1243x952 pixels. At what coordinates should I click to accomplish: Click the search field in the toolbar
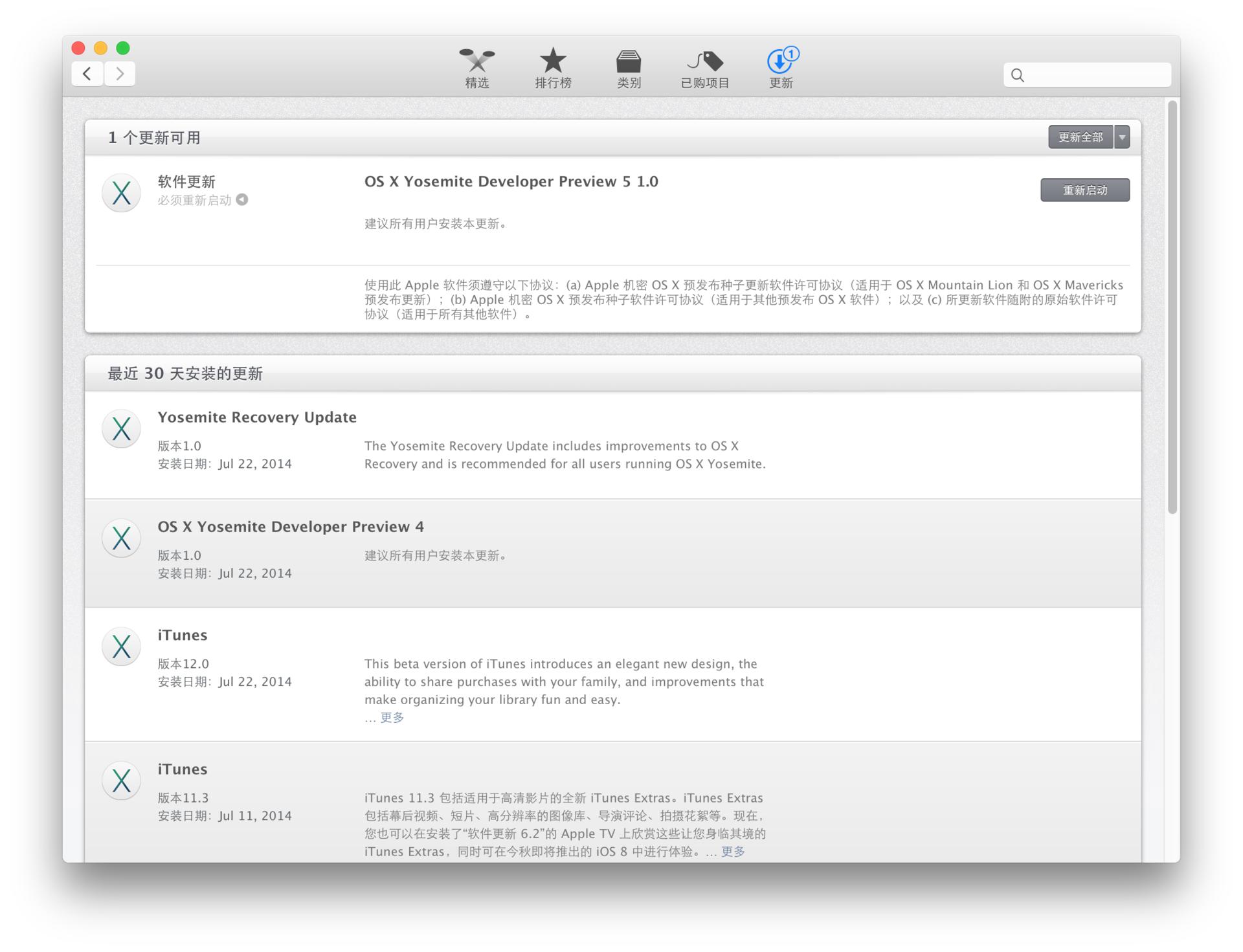(1087, 75)
